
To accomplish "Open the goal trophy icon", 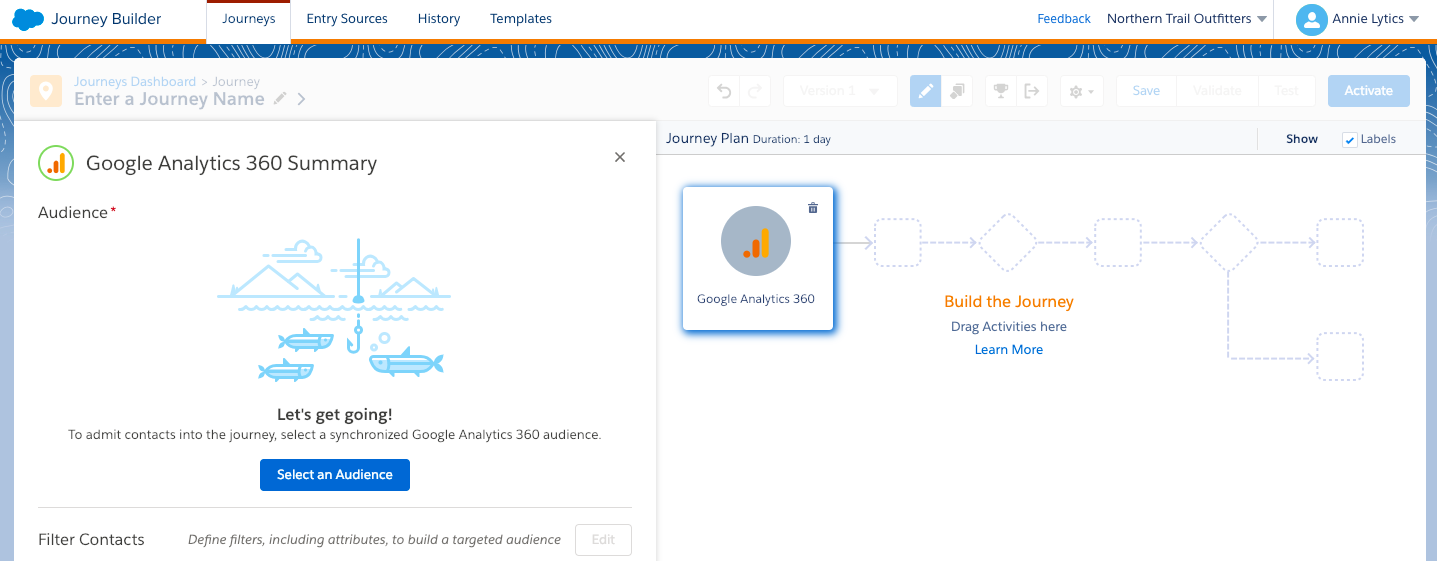I will (1001, 91).
